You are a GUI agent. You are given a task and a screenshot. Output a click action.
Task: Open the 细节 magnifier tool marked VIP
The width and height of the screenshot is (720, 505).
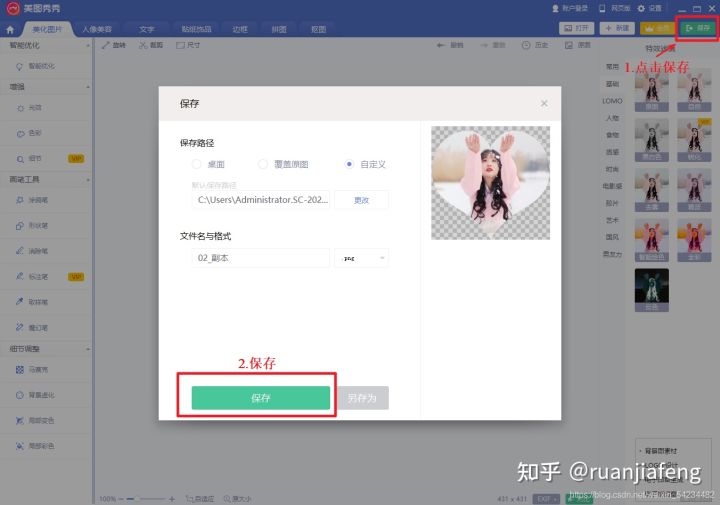[x=29, y=159]
